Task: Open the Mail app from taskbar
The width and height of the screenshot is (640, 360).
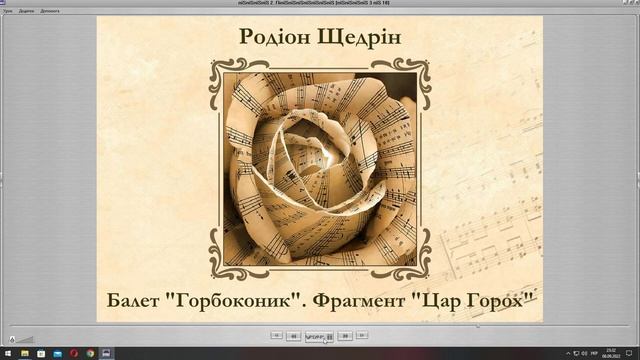Action: [x=58, y=353]
